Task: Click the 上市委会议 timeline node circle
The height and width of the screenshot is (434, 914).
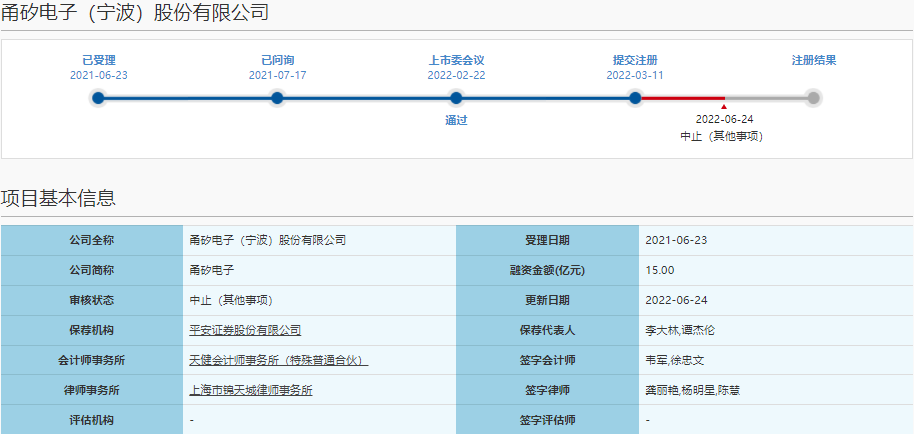Action: point(456,98)
